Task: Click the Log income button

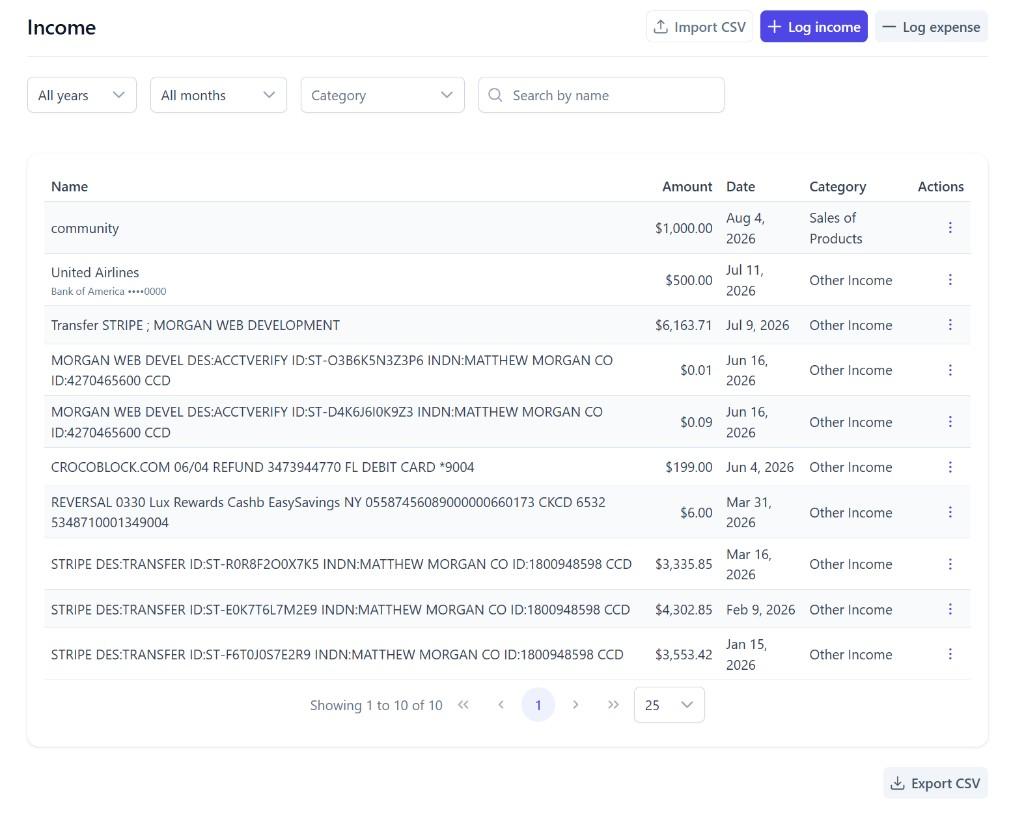Action: coord(814,27)
